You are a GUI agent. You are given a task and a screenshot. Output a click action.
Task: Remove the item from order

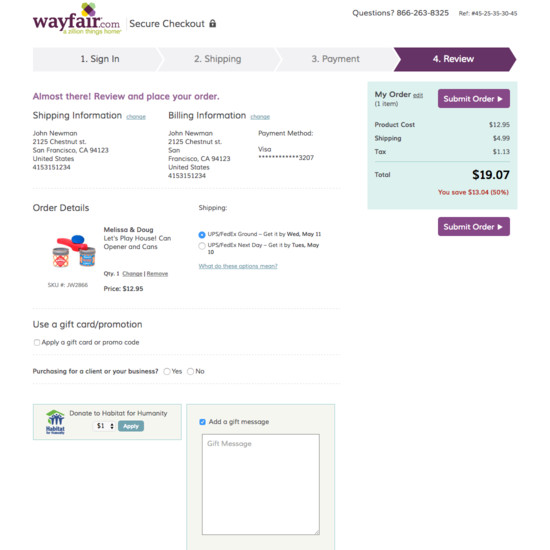pos(157,274)
